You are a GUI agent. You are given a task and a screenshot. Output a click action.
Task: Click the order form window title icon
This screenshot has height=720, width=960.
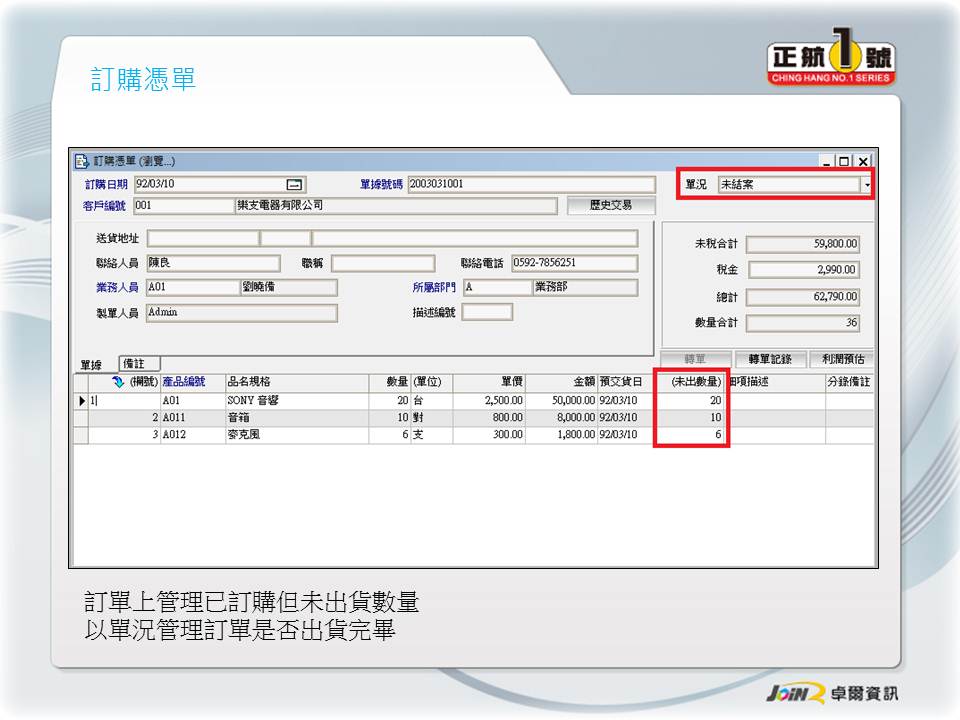tap(82, 161)
